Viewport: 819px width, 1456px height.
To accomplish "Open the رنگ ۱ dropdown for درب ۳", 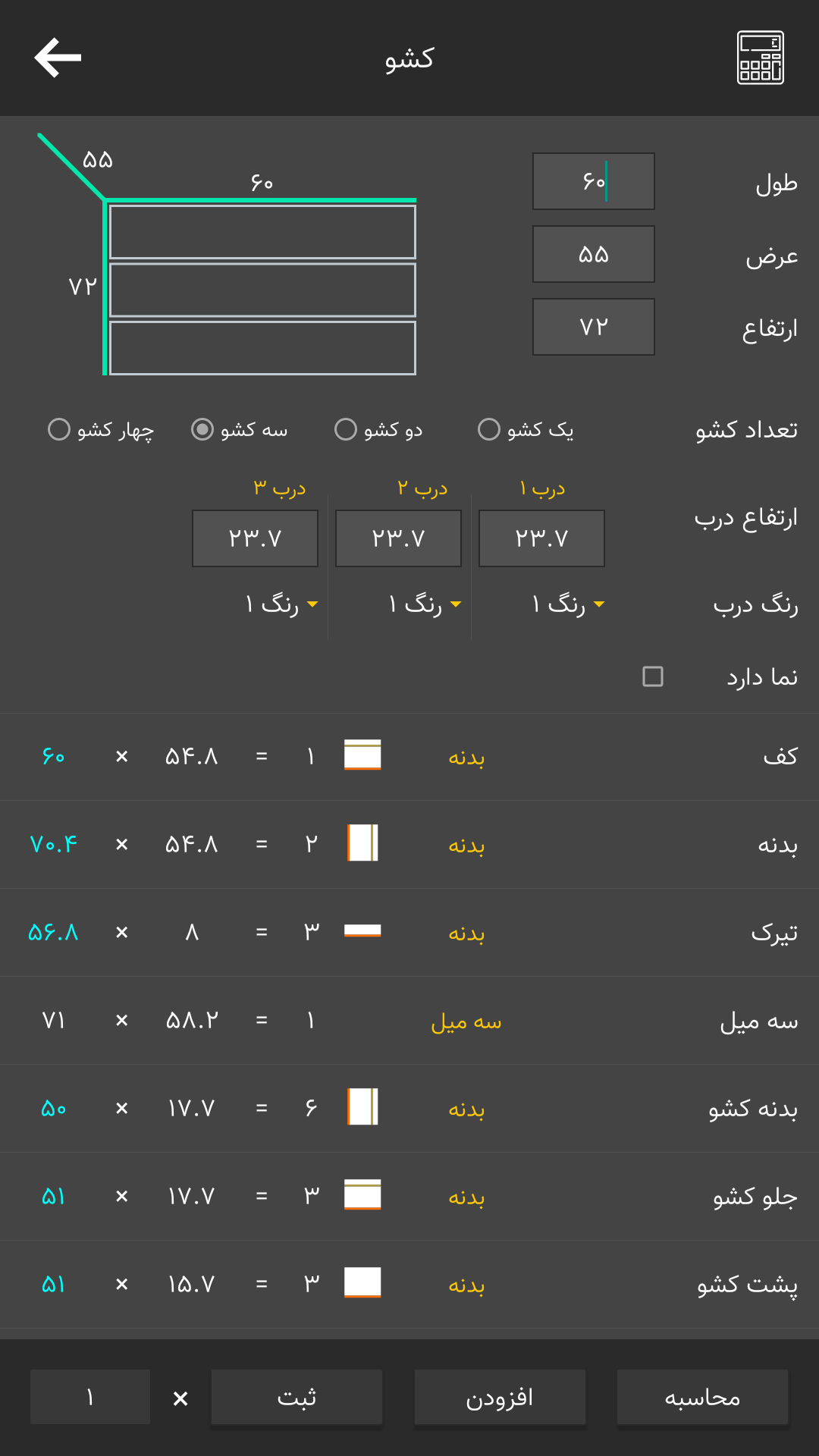I will pyautogui.click(x=281, y=604).
